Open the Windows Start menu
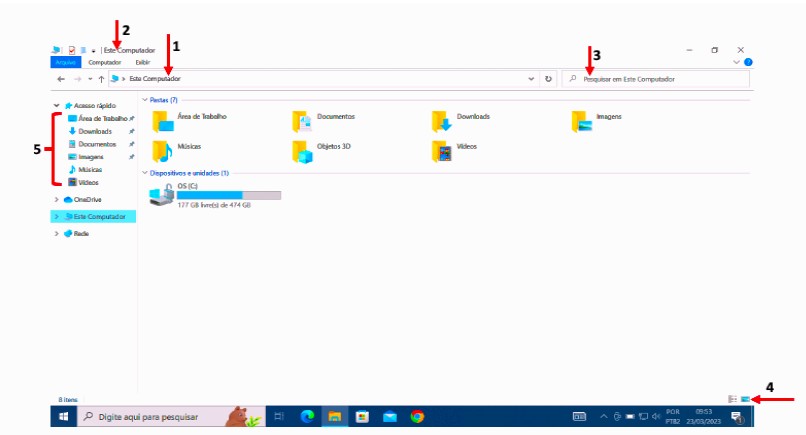The width and height of the screenshot is (806, 435). 64,416
